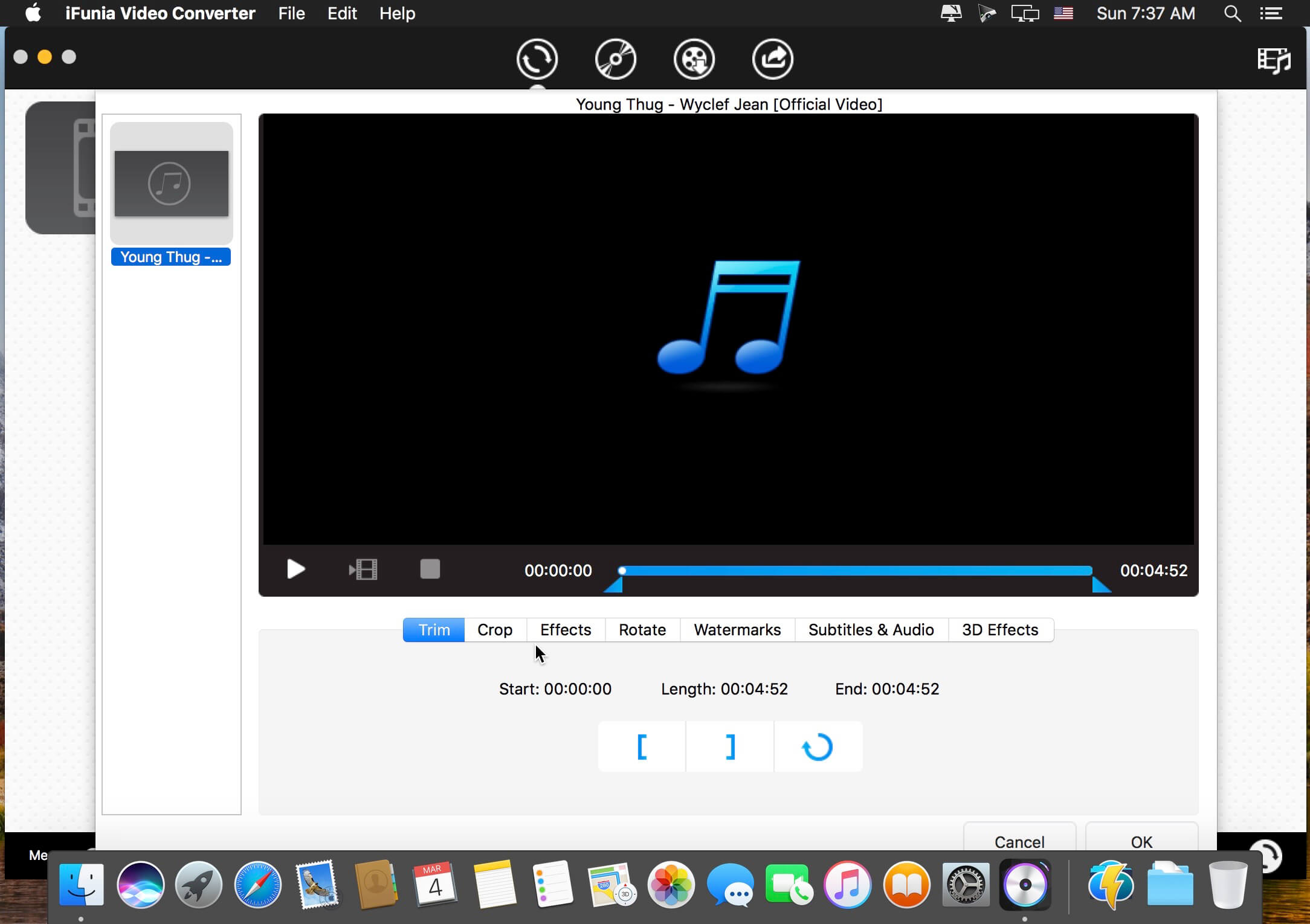Launch Safari from the Dock
The height and width of the screenshot is (924, 1310).
click(x=257, y=885)
